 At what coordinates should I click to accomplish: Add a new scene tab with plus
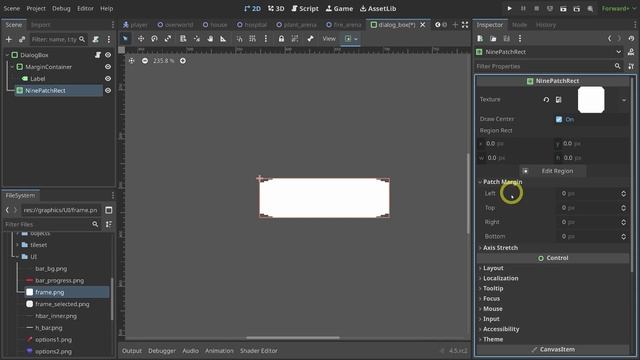tap(455, 25)
